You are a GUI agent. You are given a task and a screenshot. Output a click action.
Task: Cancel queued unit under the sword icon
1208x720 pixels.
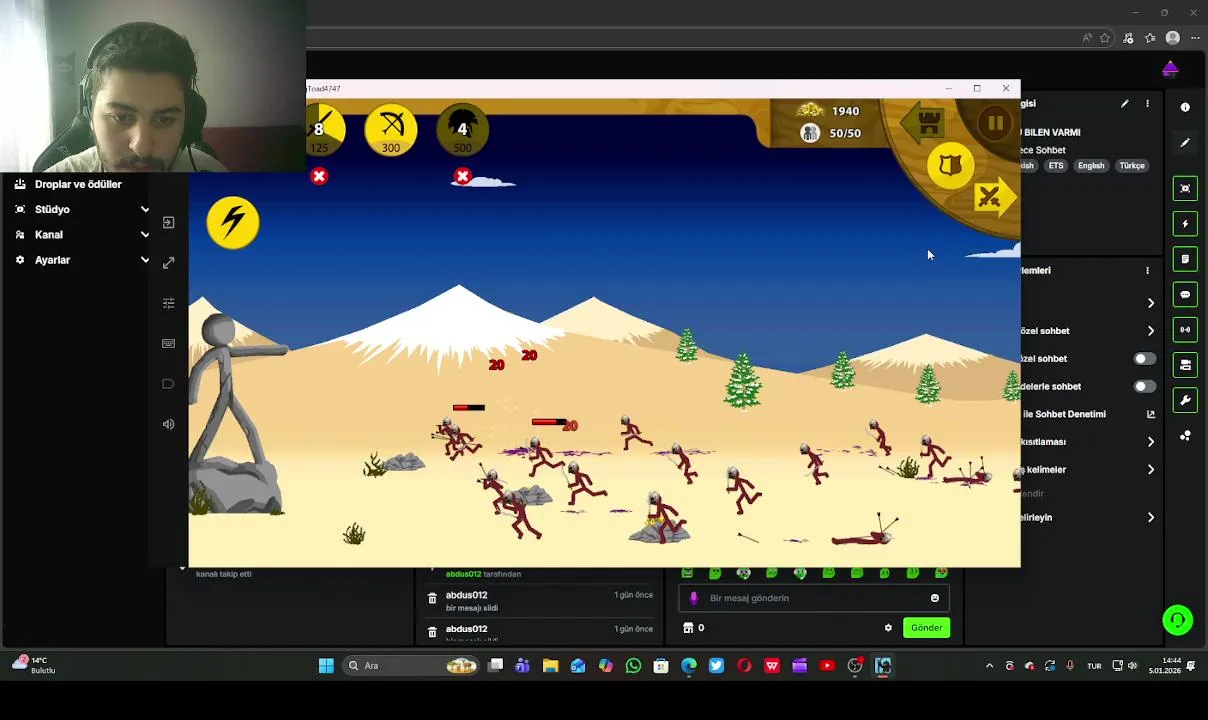[319, 176]
